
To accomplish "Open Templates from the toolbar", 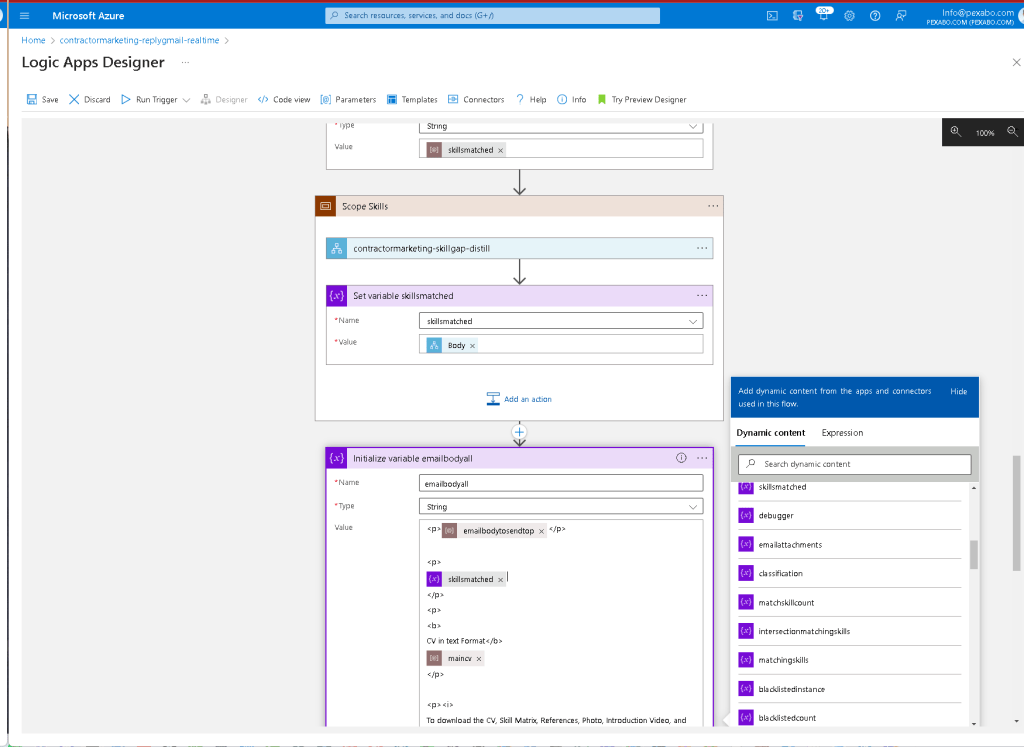I will [x=412, y=99].
